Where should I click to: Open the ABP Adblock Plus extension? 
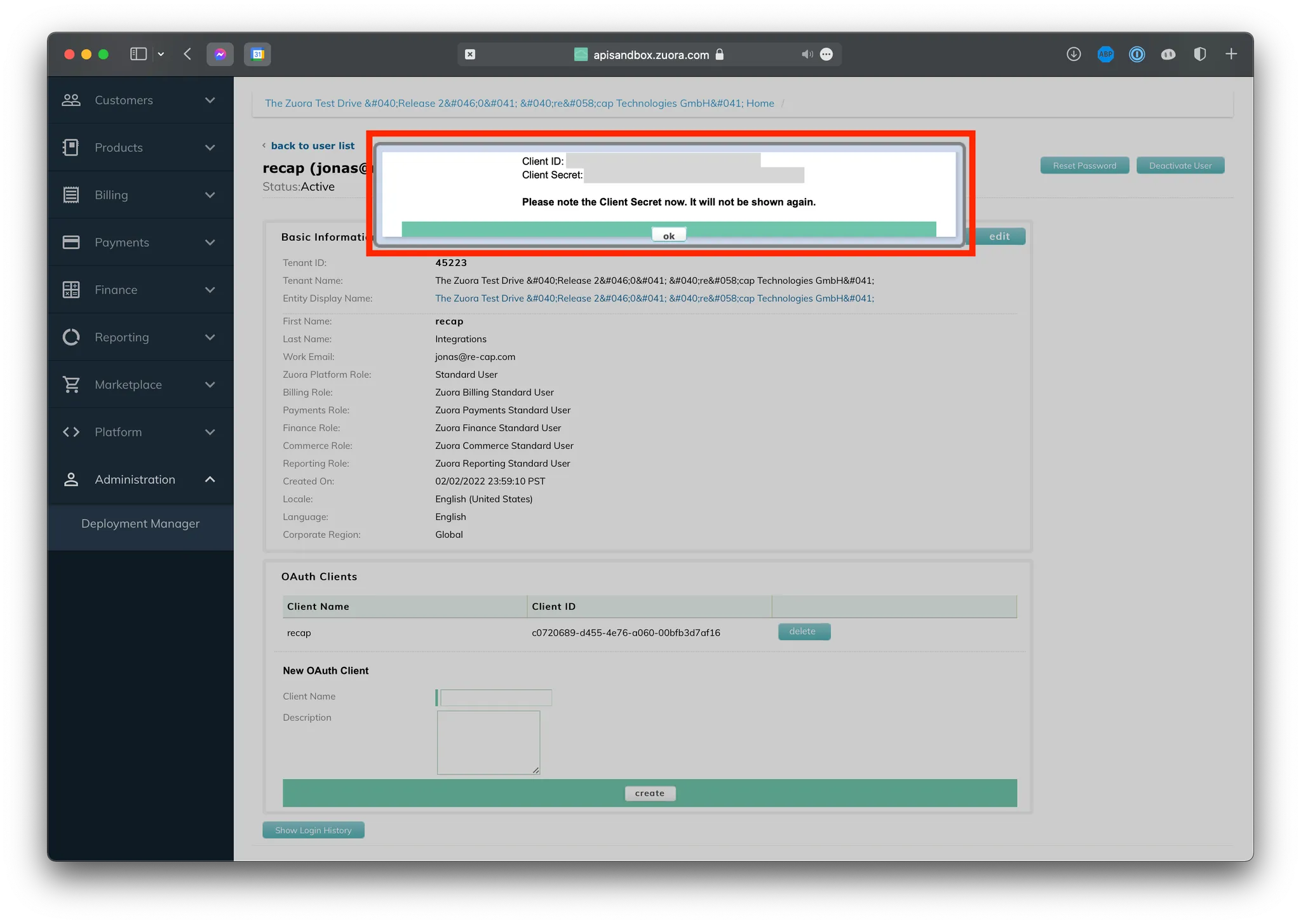tap(1105, 54)
